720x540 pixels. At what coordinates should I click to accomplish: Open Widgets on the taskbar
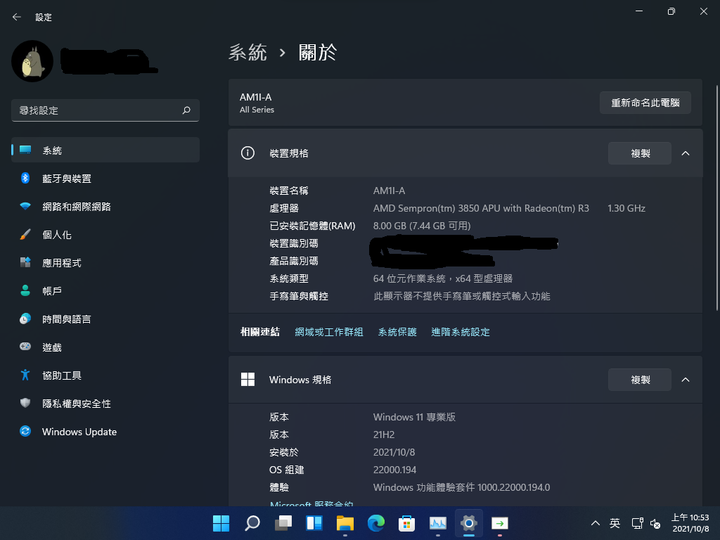314,523
